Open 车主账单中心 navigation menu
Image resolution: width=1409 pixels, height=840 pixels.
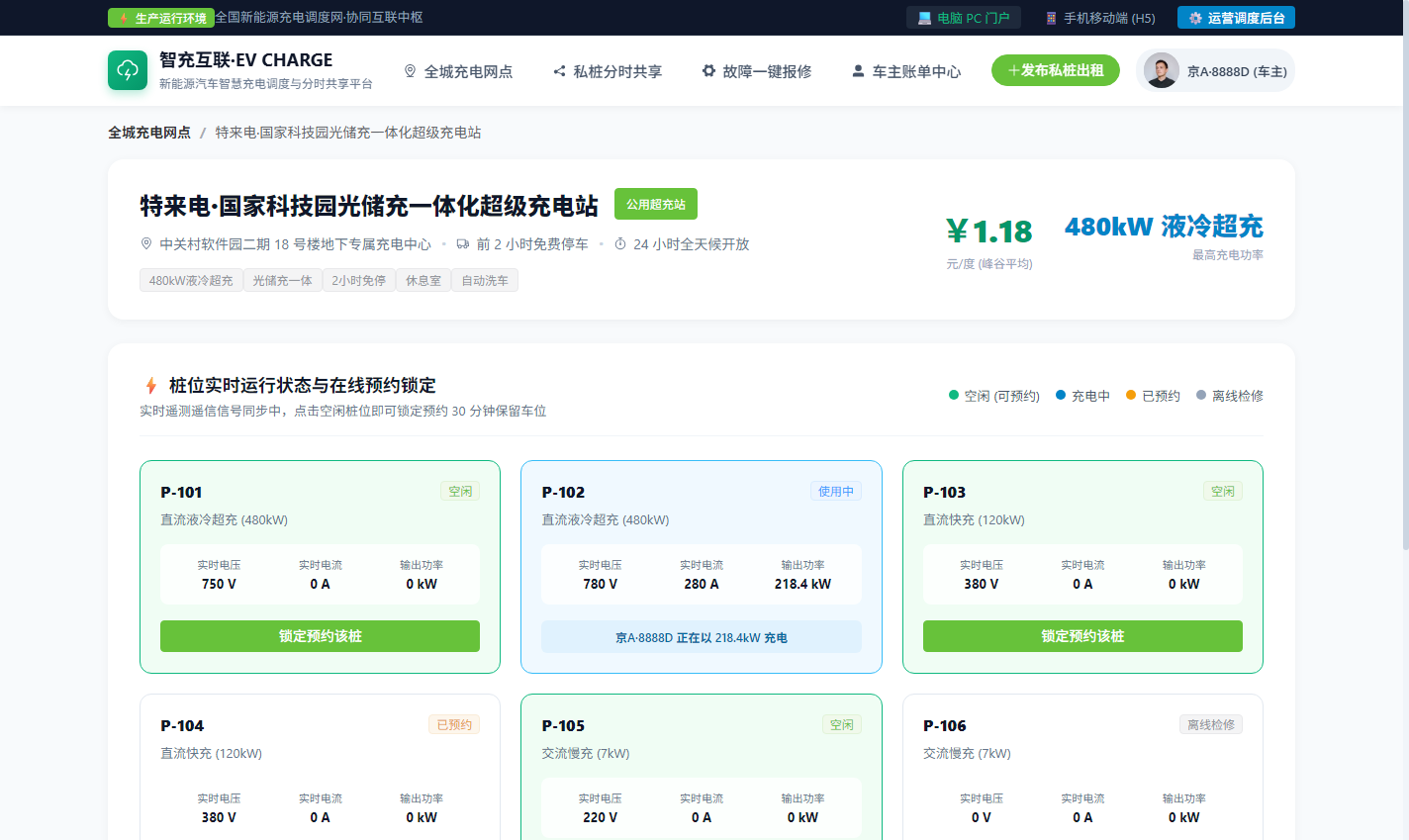pos(906,71)
